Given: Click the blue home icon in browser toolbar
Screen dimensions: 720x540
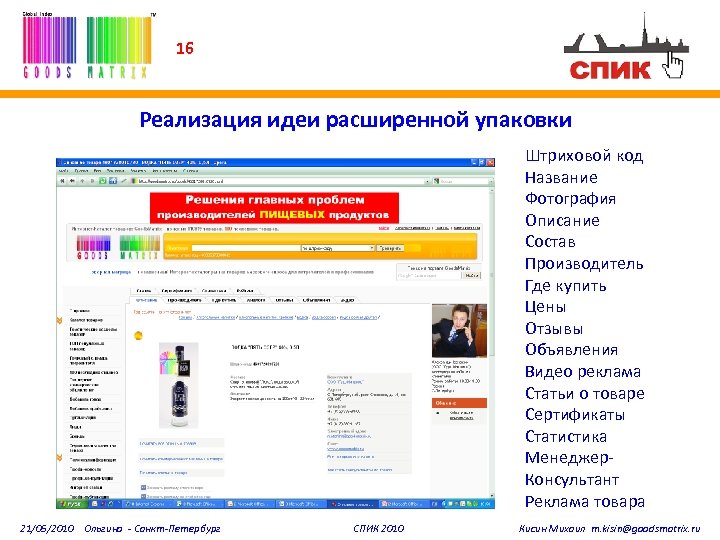Looking at the screenshot, I should (113, 181).
